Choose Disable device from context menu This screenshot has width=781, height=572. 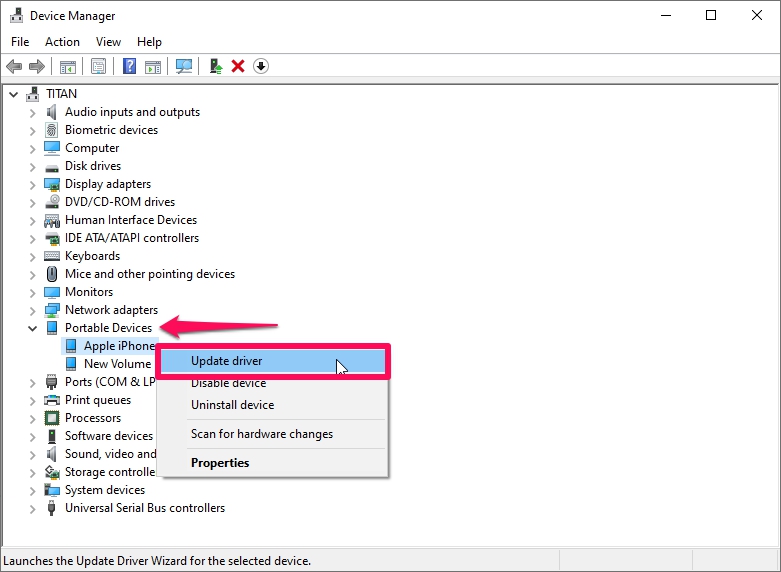tap(273, 383)
